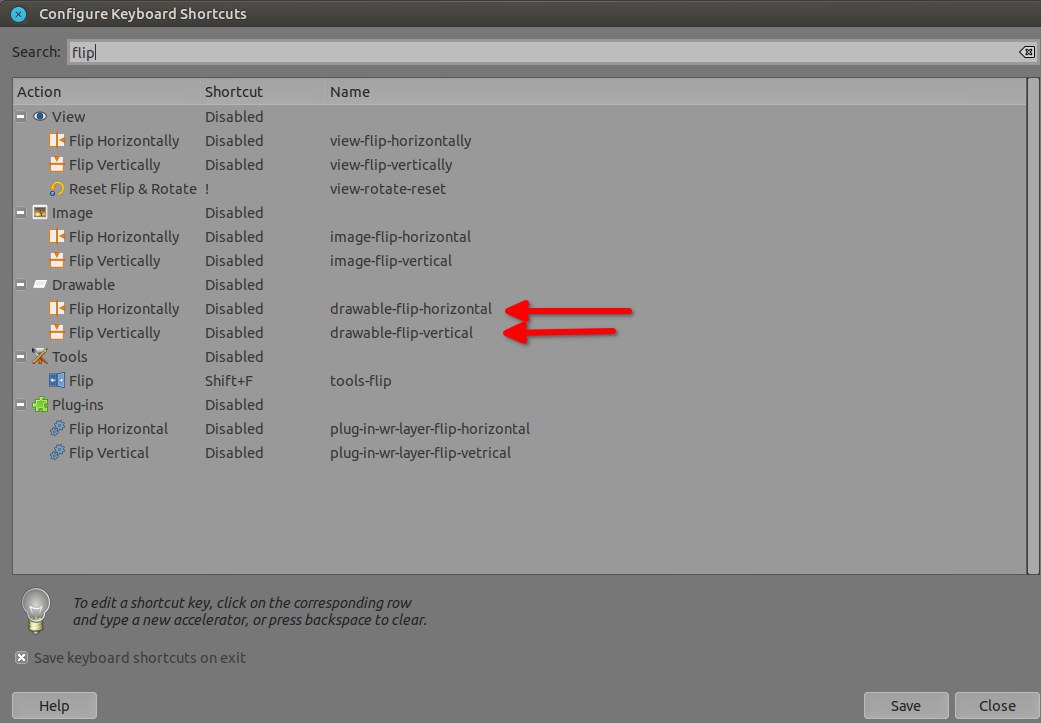The image size is (1041, 723).
Task: Select the Drawable group label
Action: click(x=83, y=284)
